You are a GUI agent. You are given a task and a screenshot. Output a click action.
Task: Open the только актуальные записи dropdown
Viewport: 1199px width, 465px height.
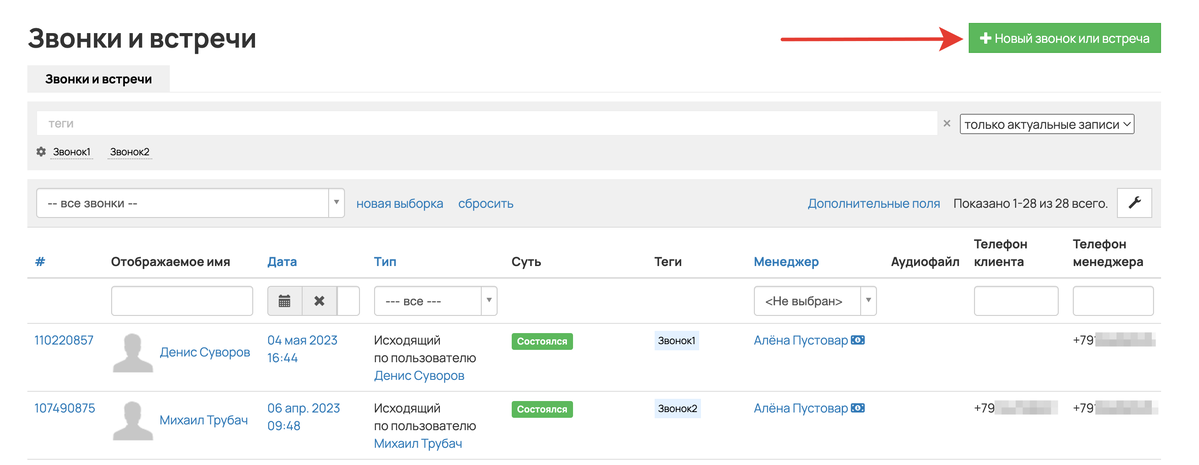pos(1047,124)
